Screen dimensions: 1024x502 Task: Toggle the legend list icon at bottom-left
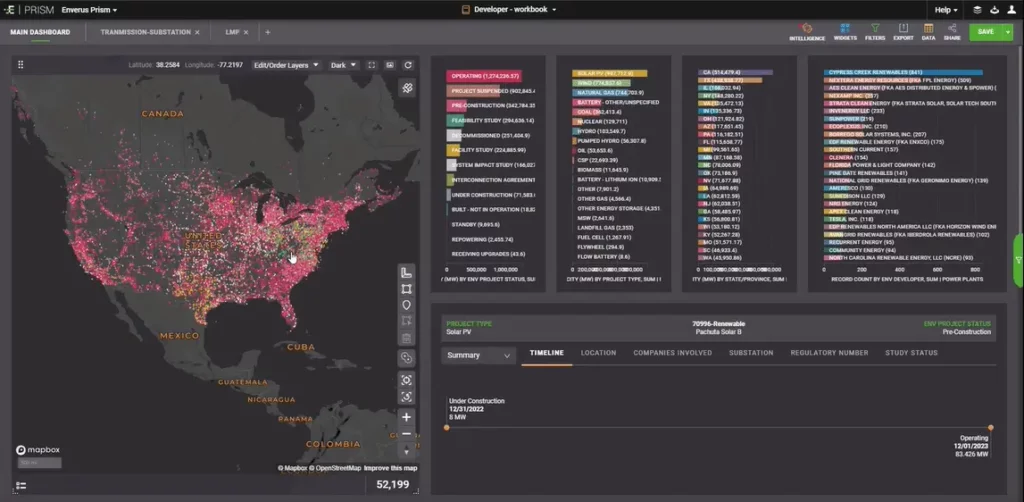click(21, 486)
